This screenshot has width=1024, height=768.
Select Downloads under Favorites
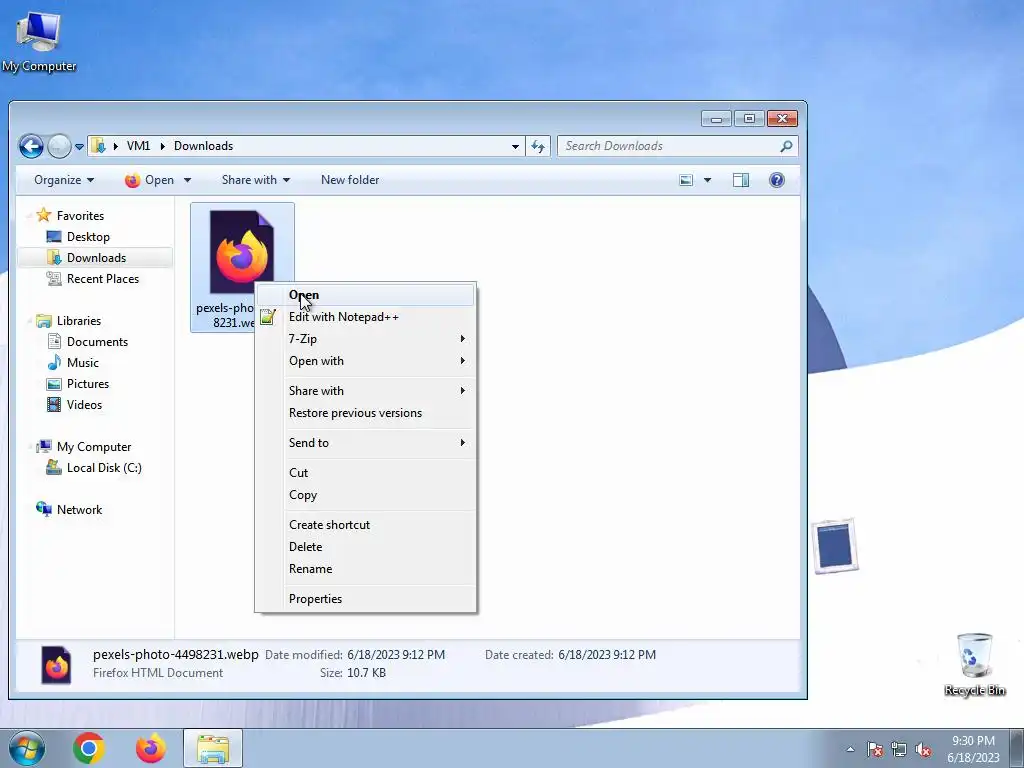(x=96, y=257)
